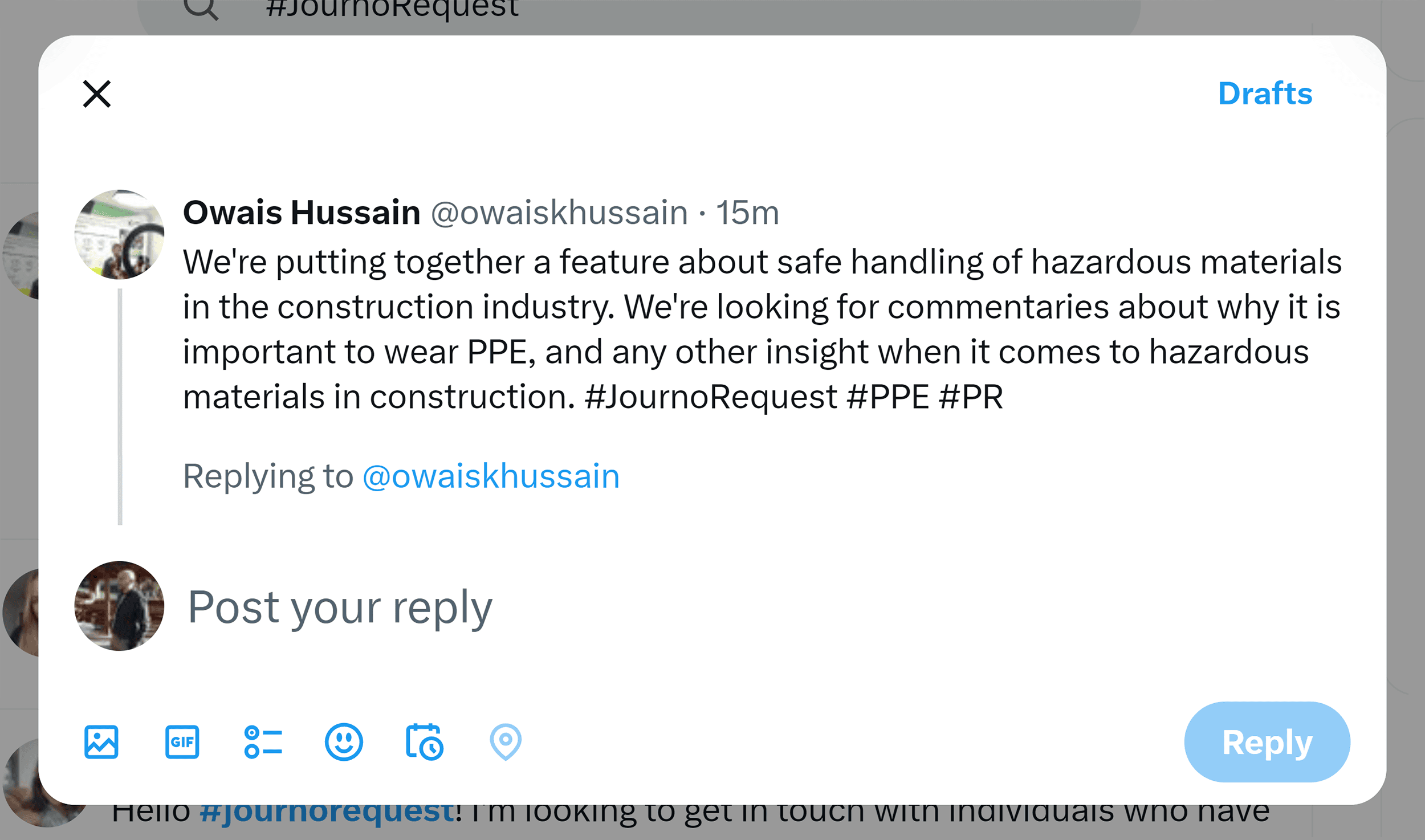
Task: Open your saved Drafts
Action: click(x=1265, y=94)
